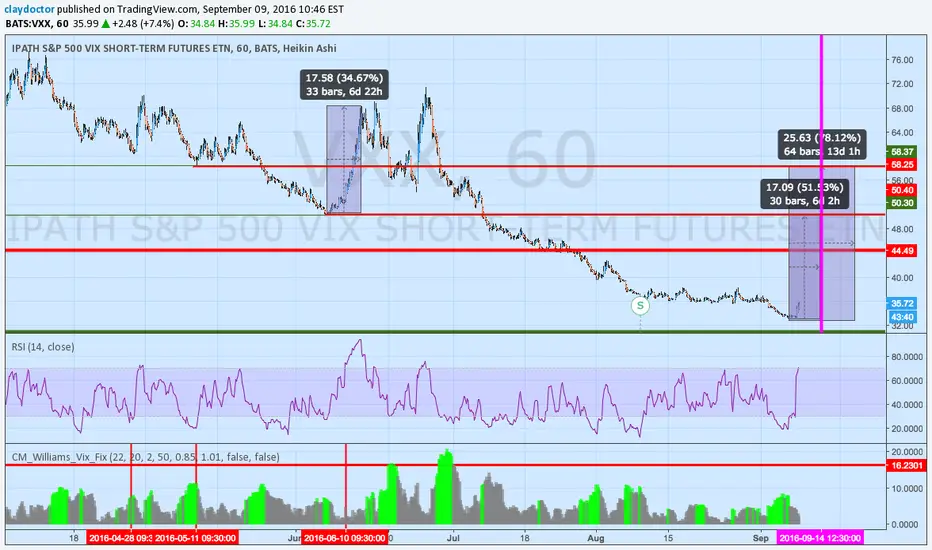Click the RSI (14, close) indicator label

click(x=43, y=347)
